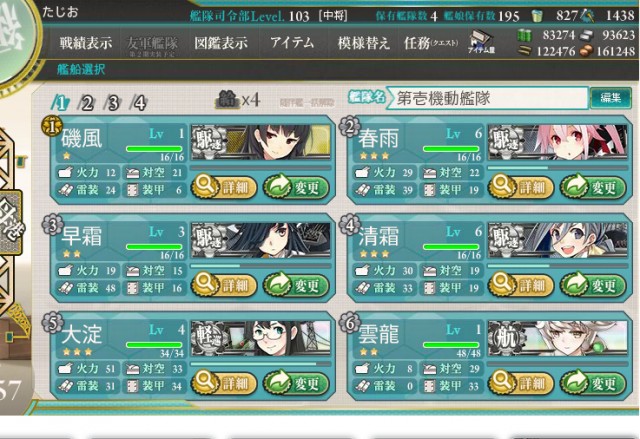Switch to fleet tab 2
640x439 pixels.
pyautogui.click(x=87, y=103)
